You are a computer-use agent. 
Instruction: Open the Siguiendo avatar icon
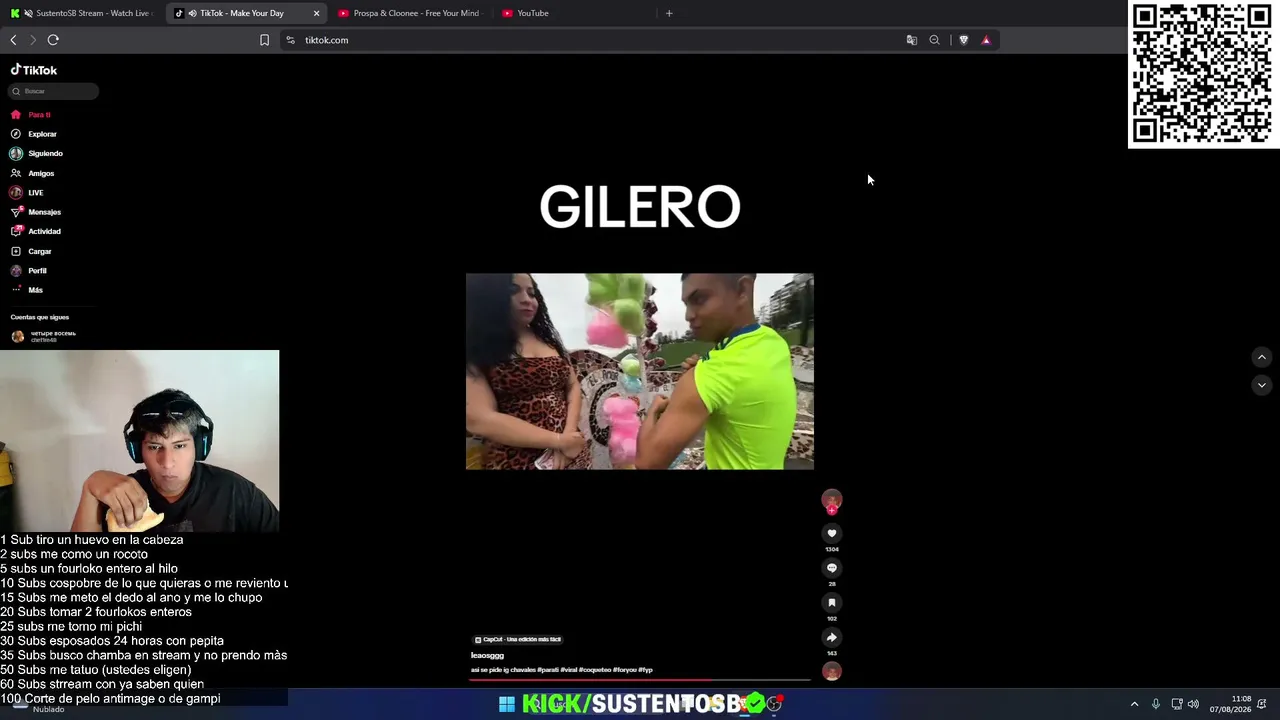(16, 154)
